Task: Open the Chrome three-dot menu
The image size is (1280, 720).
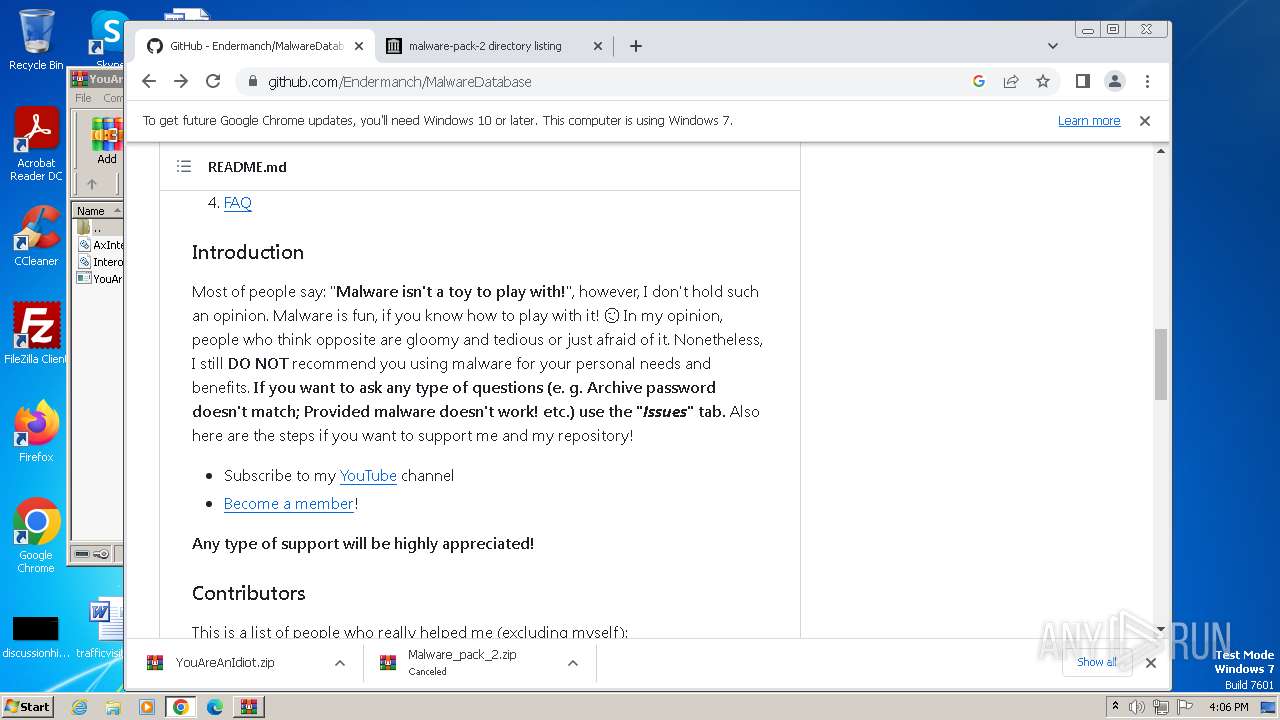Action: coord(1147,81)
